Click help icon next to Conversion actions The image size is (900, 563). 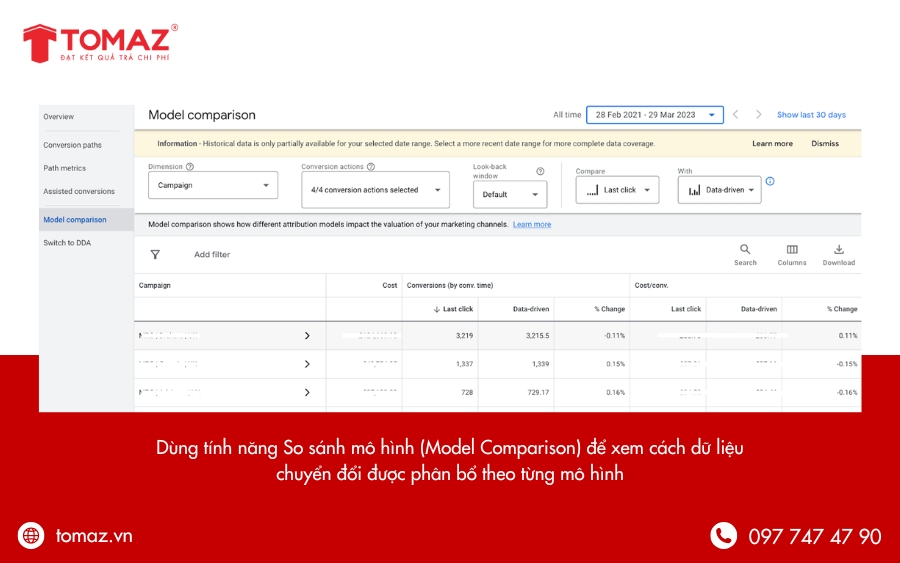[x=371, y=167]
